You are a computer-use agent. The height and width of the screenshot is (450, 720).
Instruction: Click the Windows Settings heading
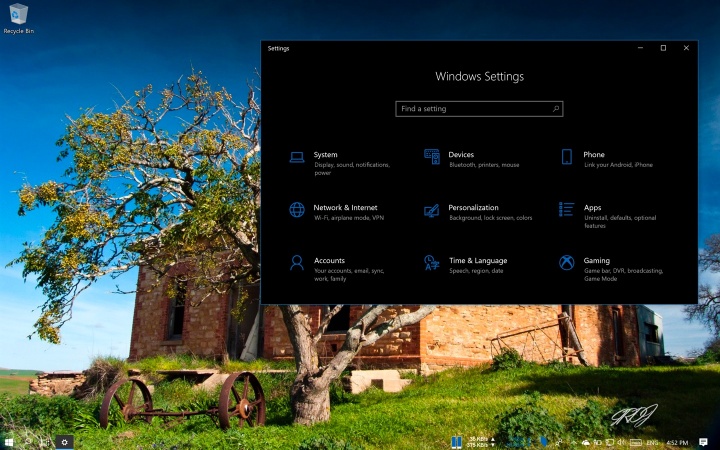(x=479, y=76)
